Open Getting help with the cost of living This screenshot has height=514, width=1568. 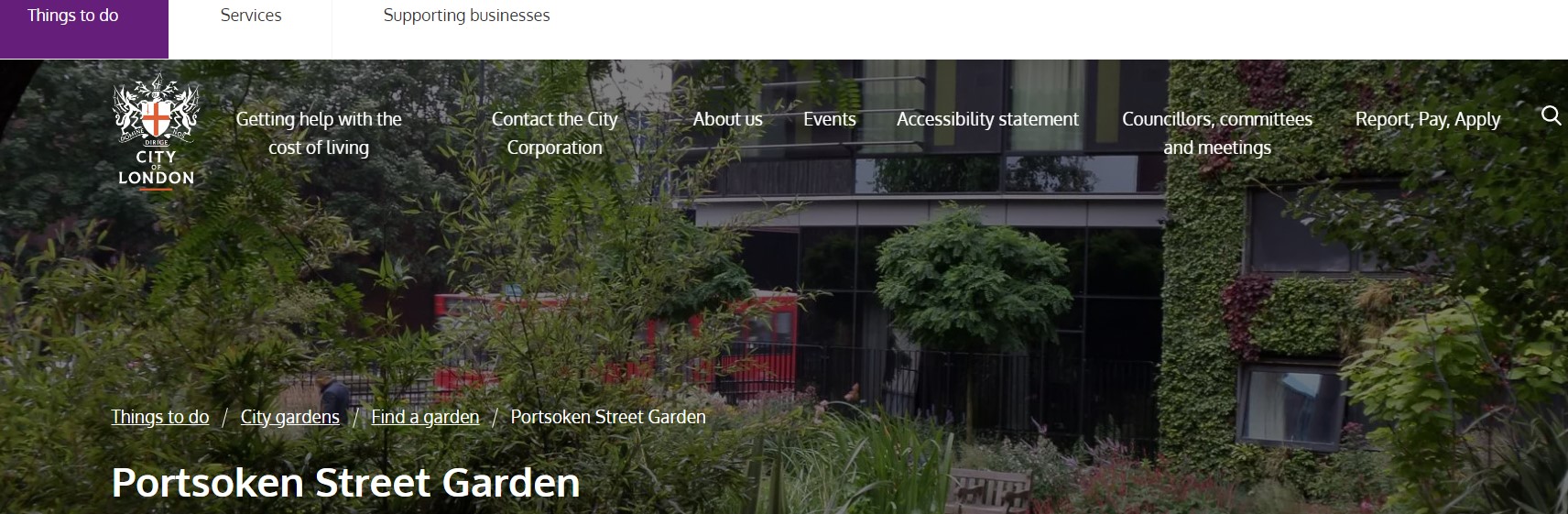(x=319, y=133)
